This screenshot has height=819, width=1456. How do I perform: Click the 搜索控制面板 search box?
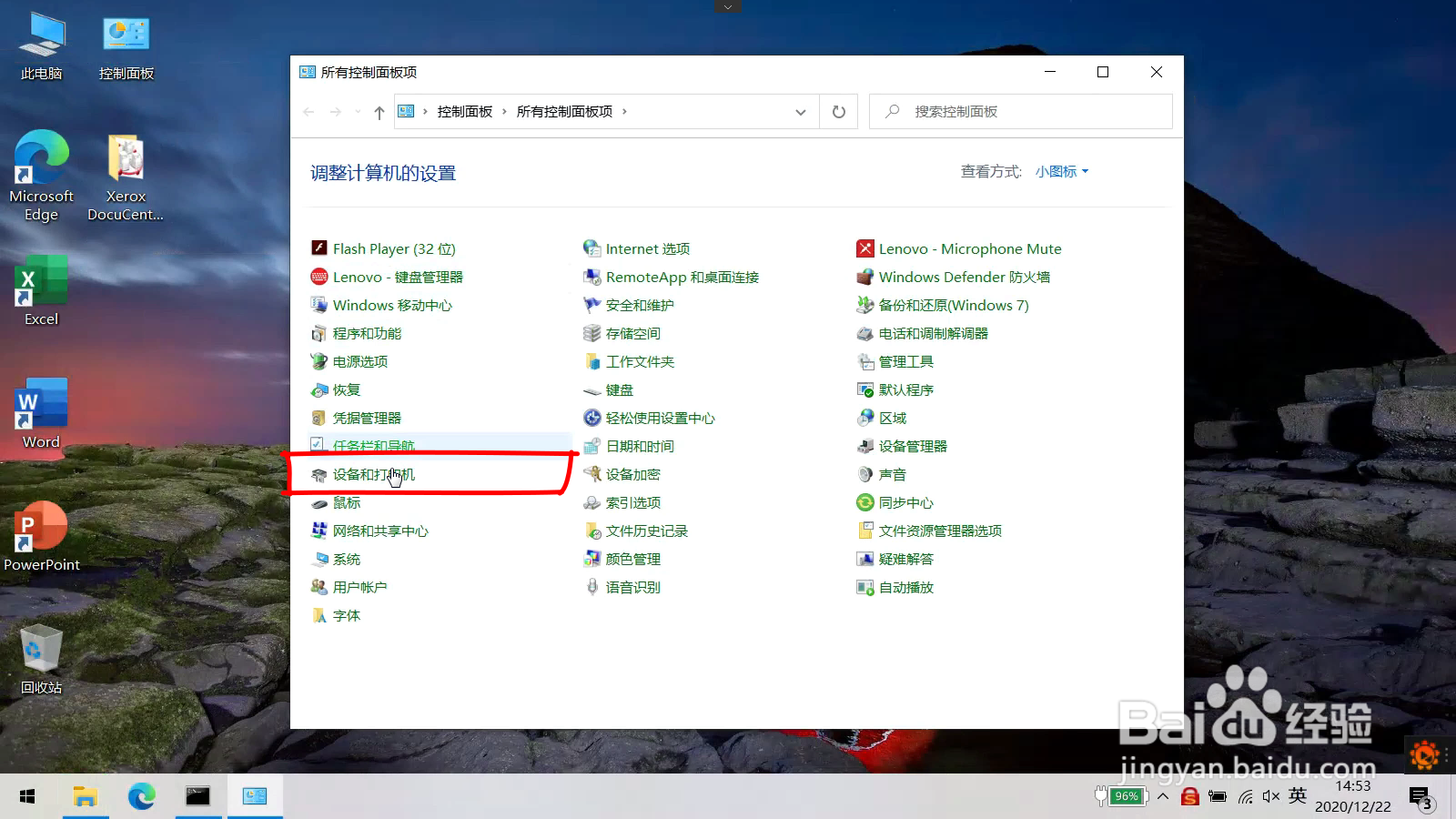click(x=1019, y=111)
